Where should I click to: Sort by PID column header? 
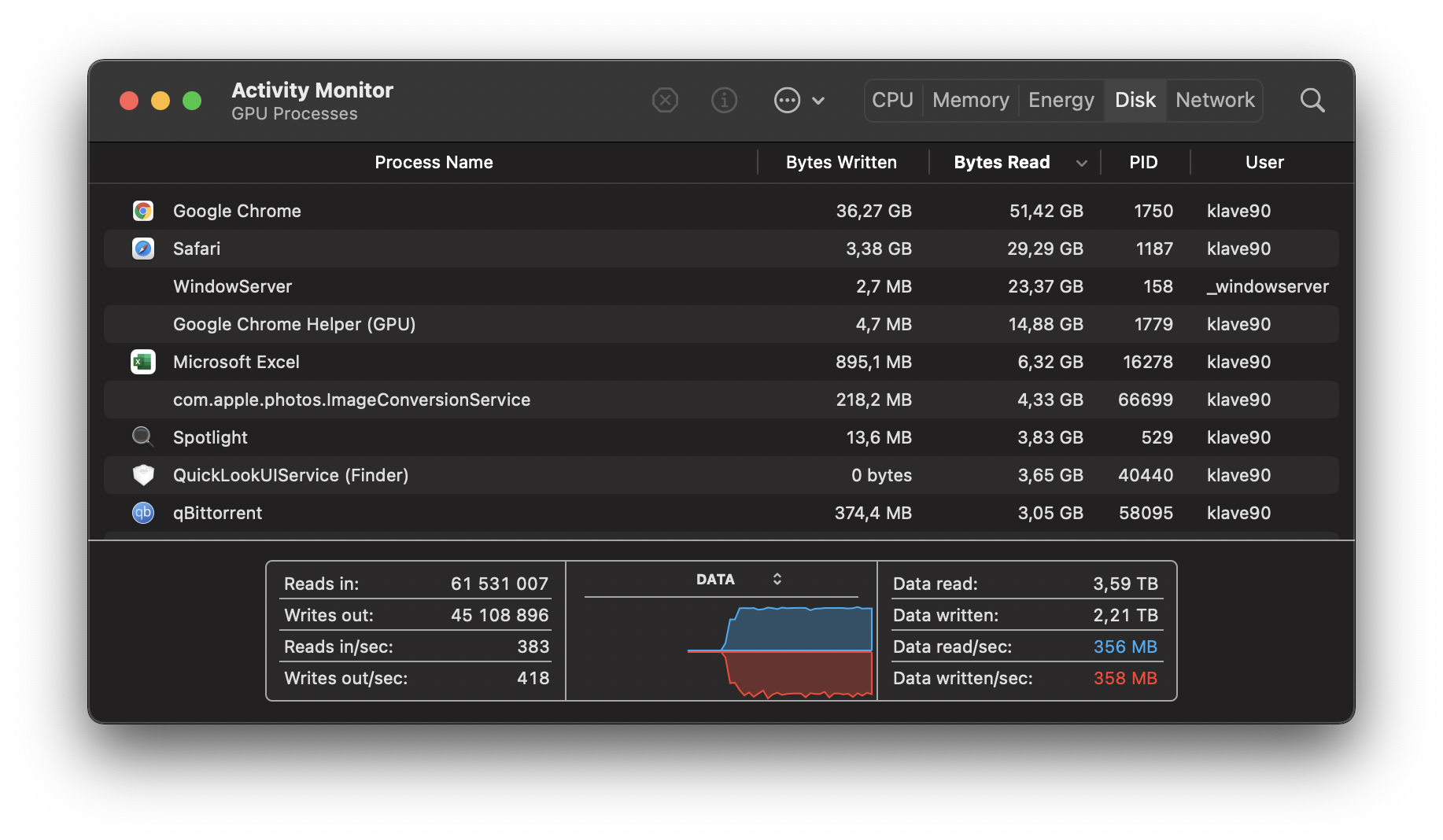pos(1143,163)
